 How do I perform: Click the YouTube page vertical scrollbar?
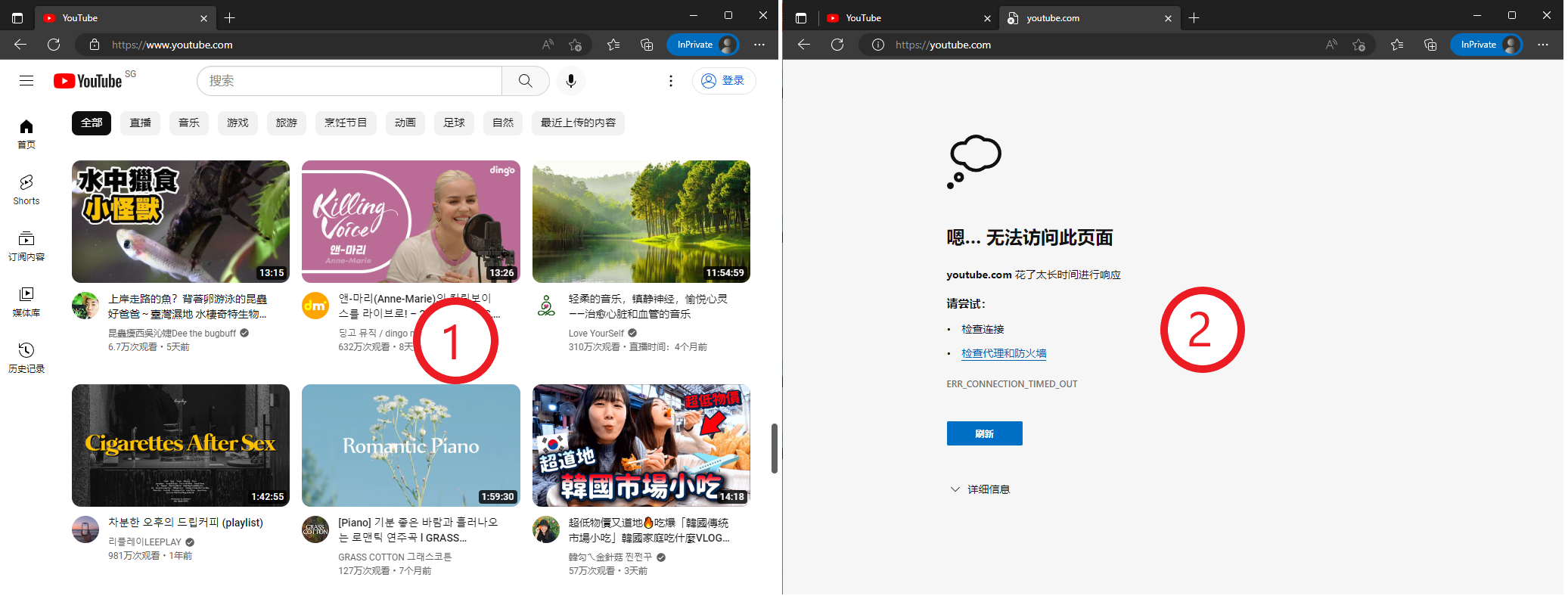774,448
